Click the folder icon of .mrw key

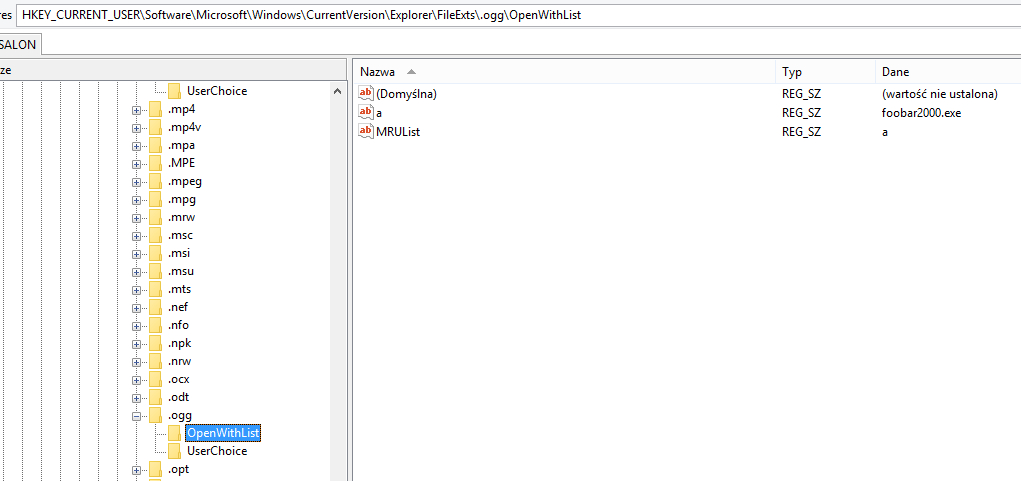pyautogui.click(x=155, y=217)
